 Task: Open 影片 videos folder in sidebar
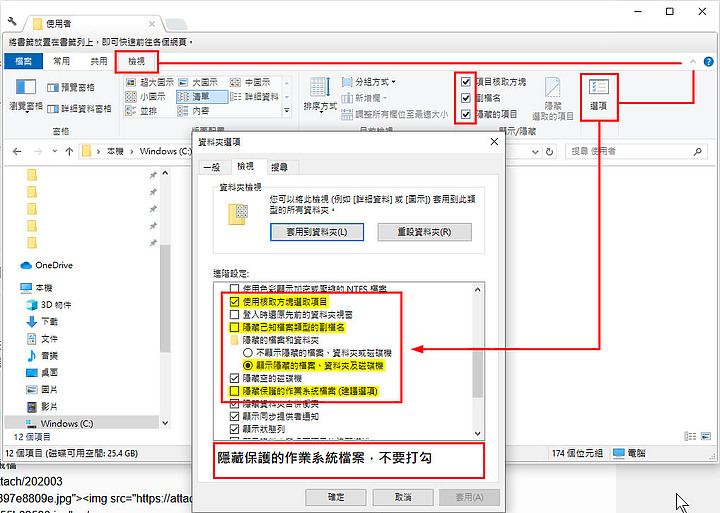point(42,406)
